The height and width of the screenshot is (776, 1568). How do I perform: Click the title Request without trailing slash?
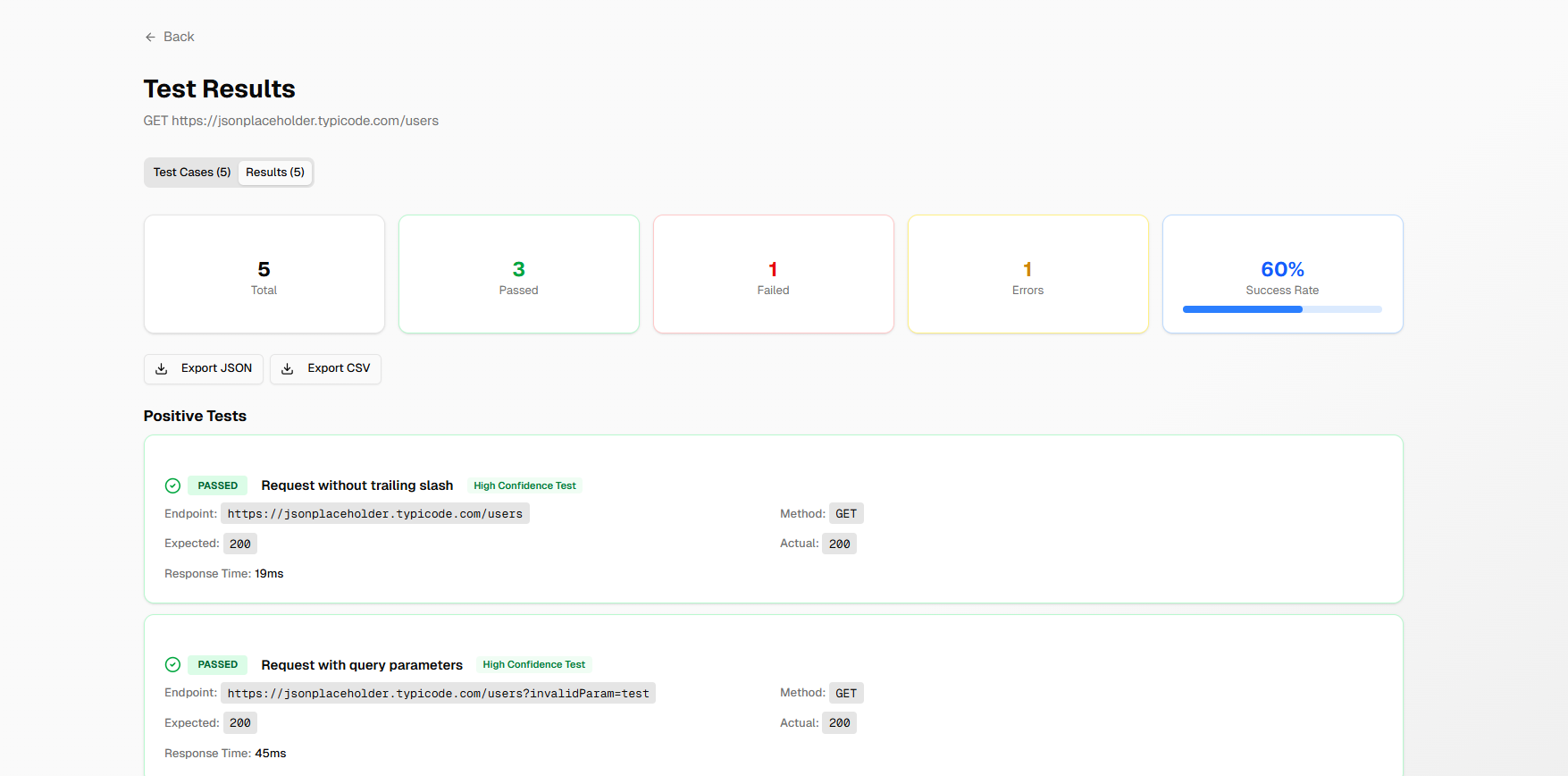(357, 485)
